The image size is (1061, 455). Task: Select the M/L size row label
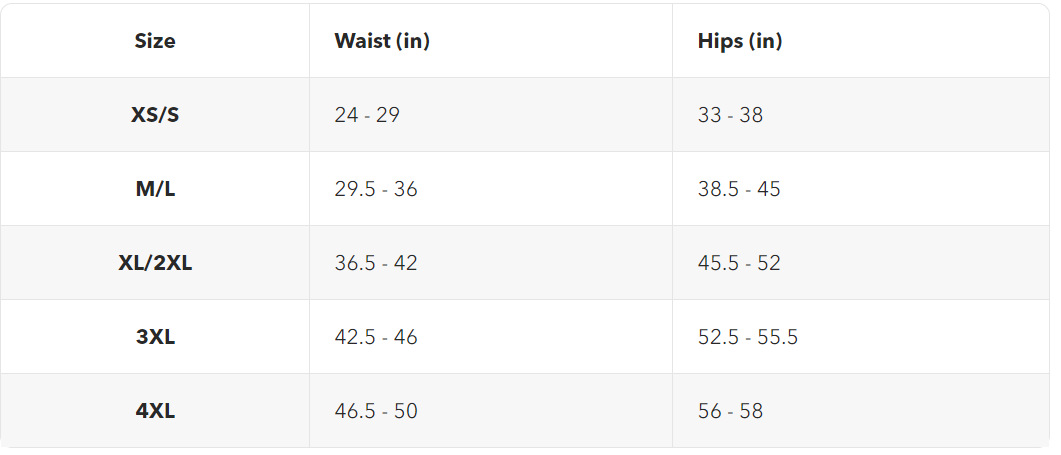point(155,189)
